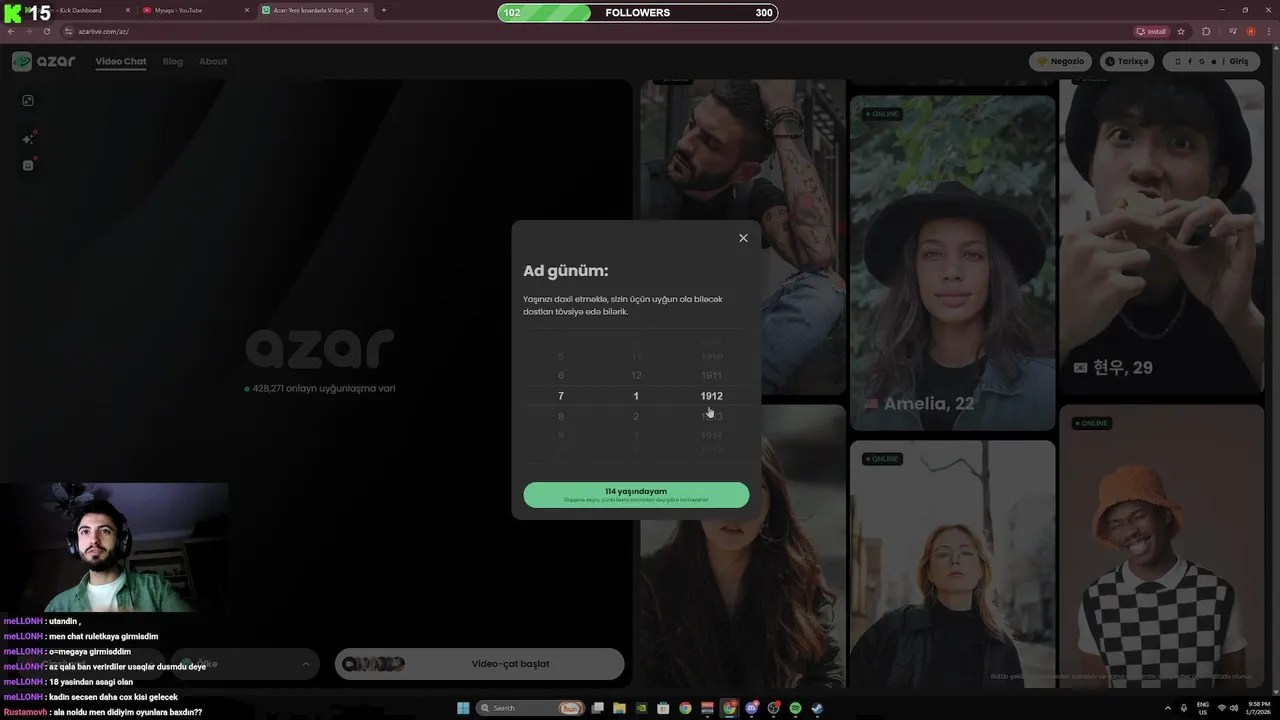
Task: Pick day 6 in the date picker
Action: click(561, 376)
